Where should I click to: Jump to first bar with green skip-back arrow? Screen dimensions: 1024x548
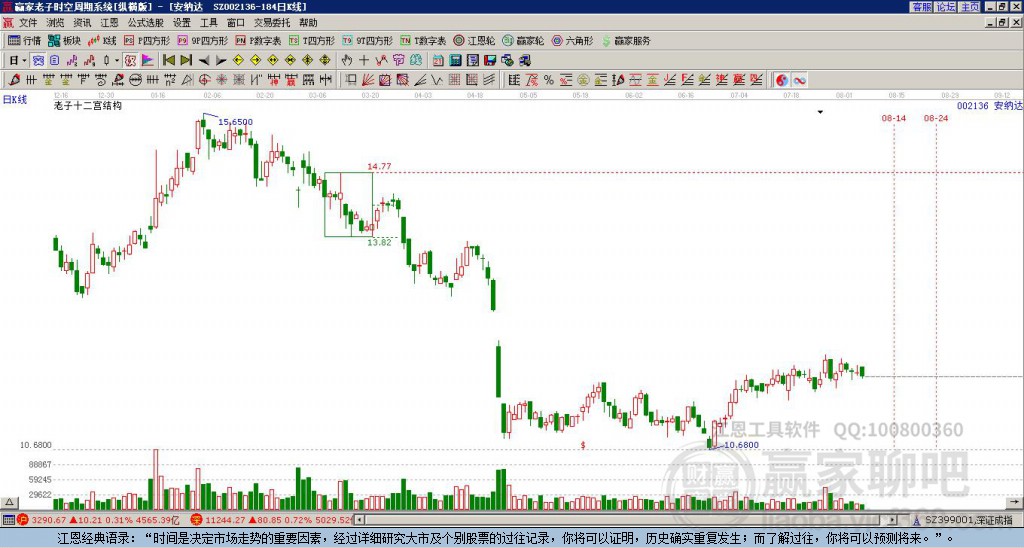click(x=168, y=61)
